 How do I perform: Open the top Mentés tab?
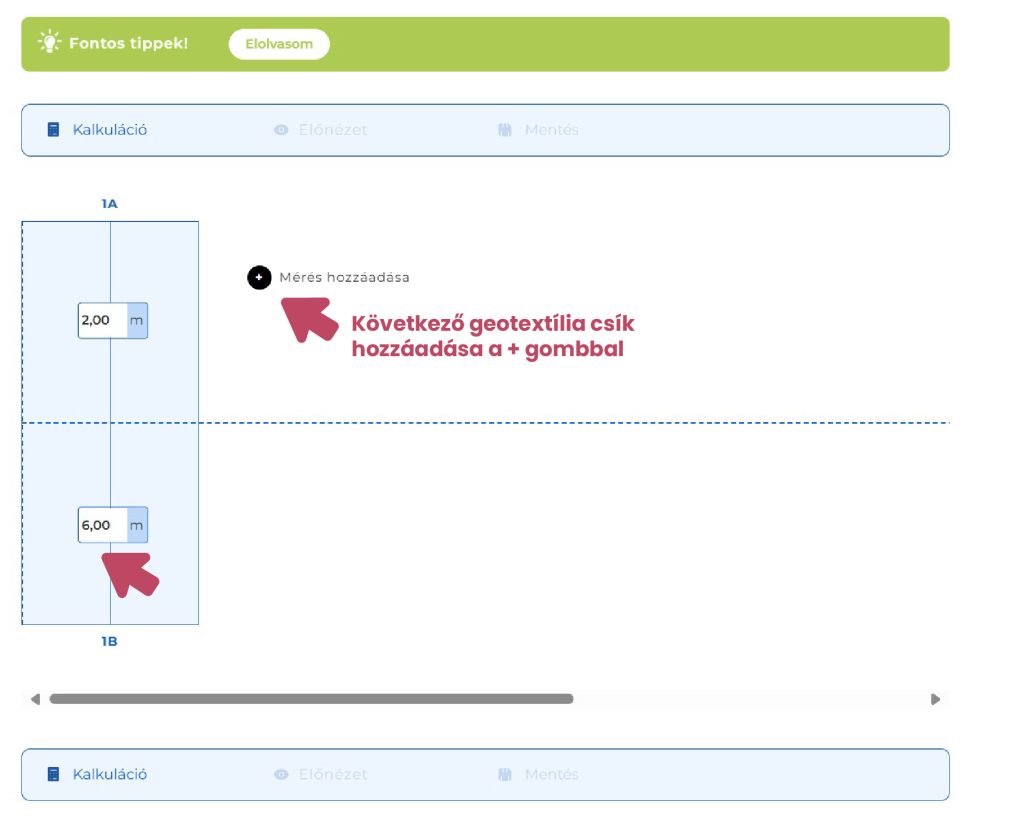pyautogui.click(x=551, y=130)
